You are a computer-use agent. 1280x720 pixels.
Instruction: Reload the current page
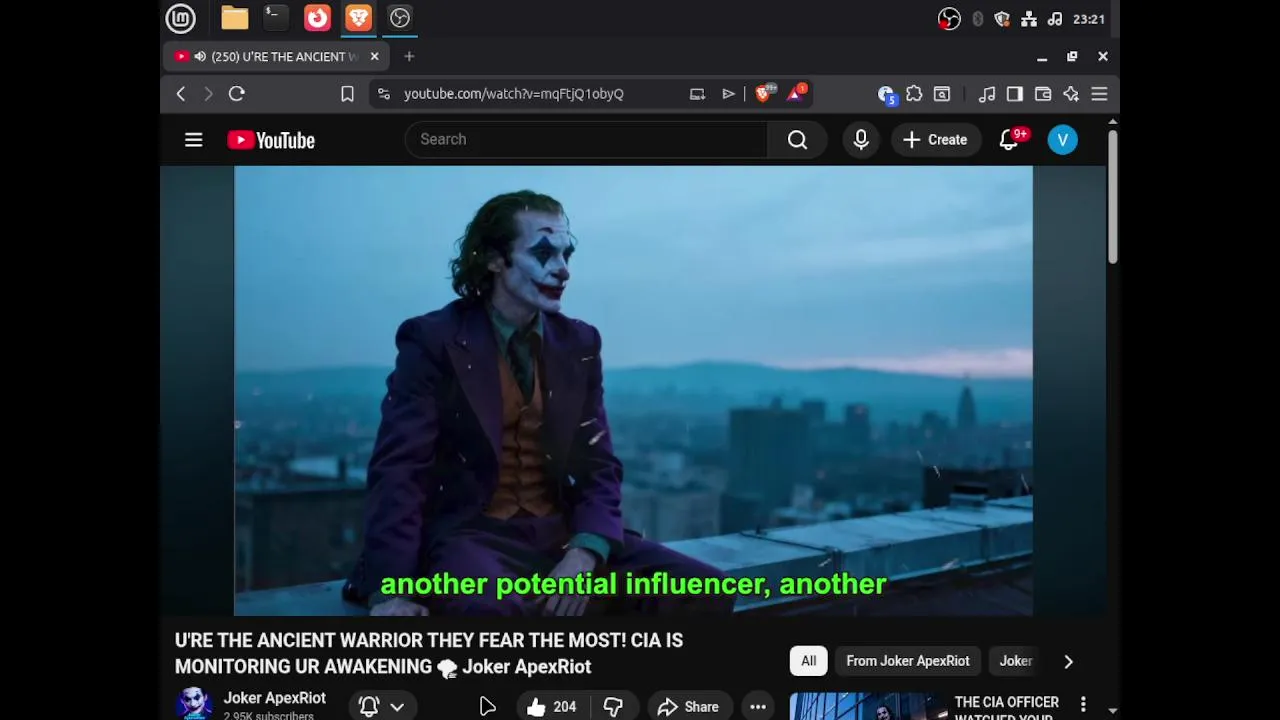point(237,94)
